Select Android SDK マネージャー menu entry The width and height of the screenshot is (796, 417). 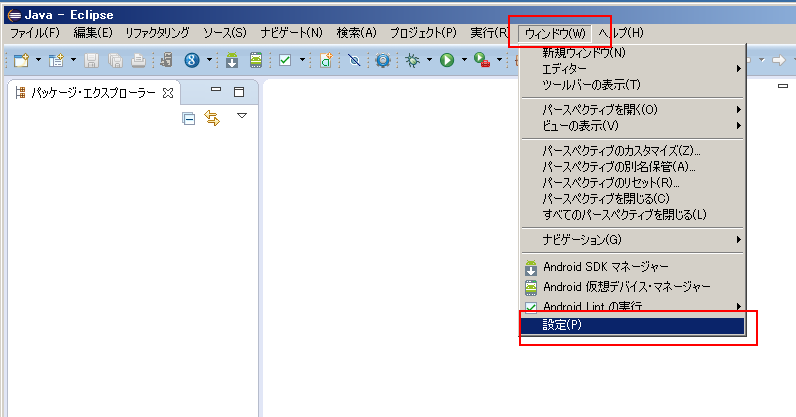click(x=632, y=267)
